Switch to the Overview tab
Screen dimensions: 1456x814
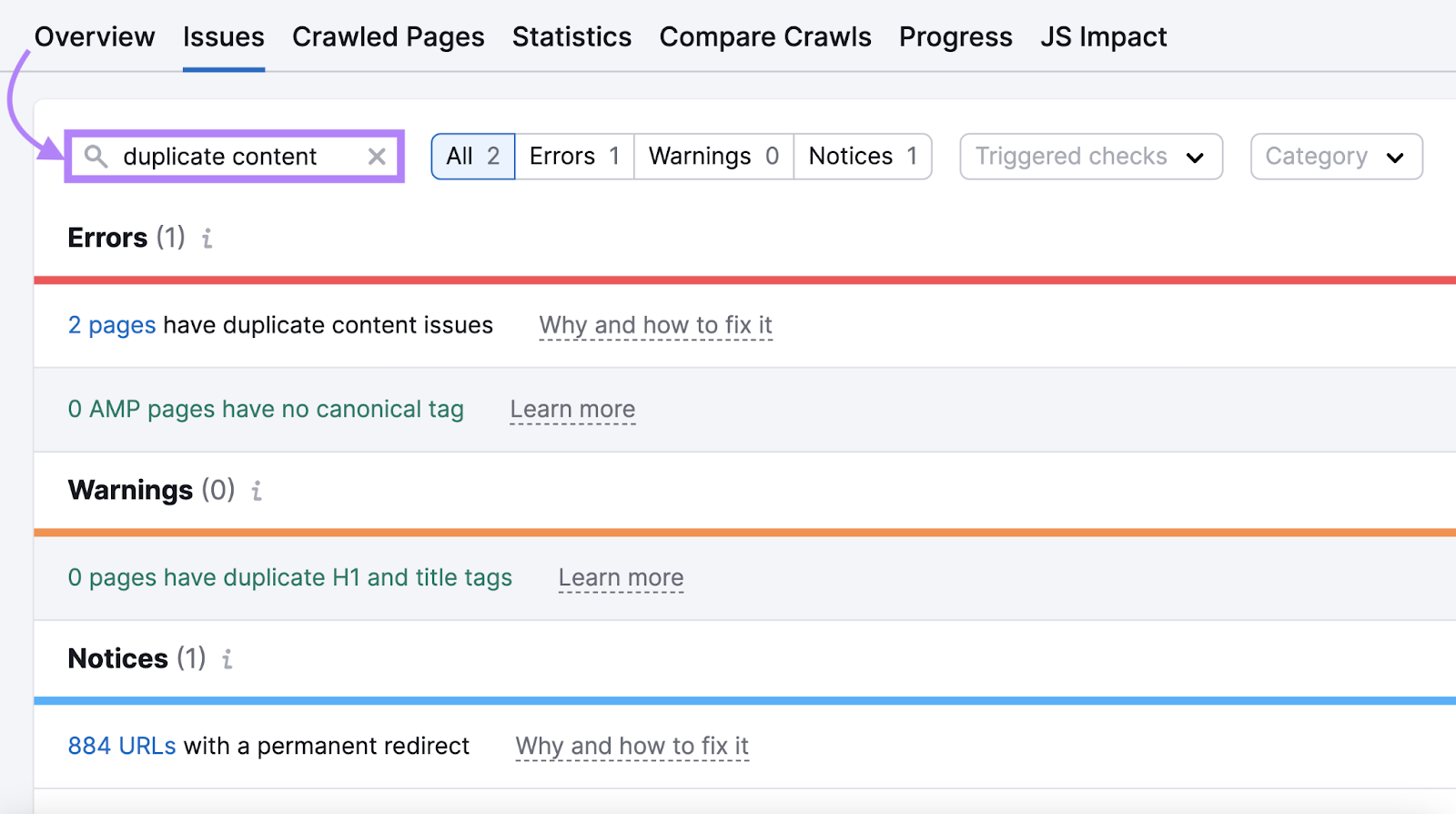94,36
